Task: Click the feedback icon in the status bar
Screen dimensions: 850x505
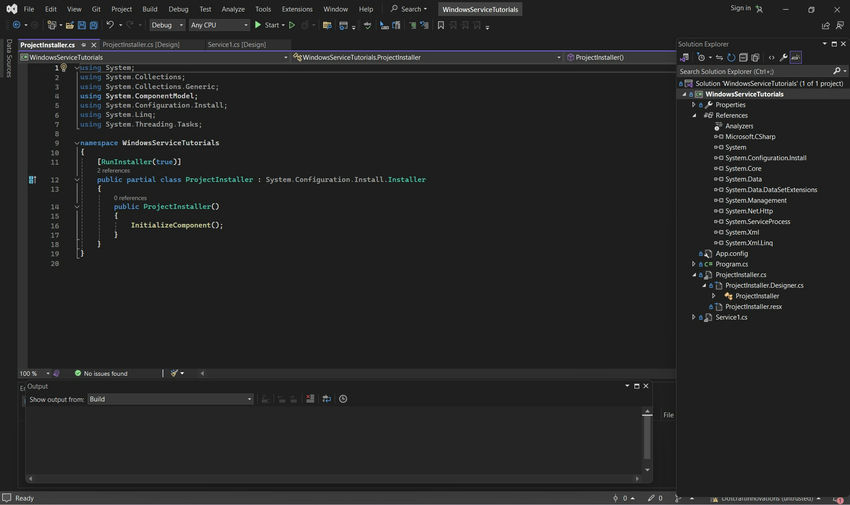Action: point(7,497)
